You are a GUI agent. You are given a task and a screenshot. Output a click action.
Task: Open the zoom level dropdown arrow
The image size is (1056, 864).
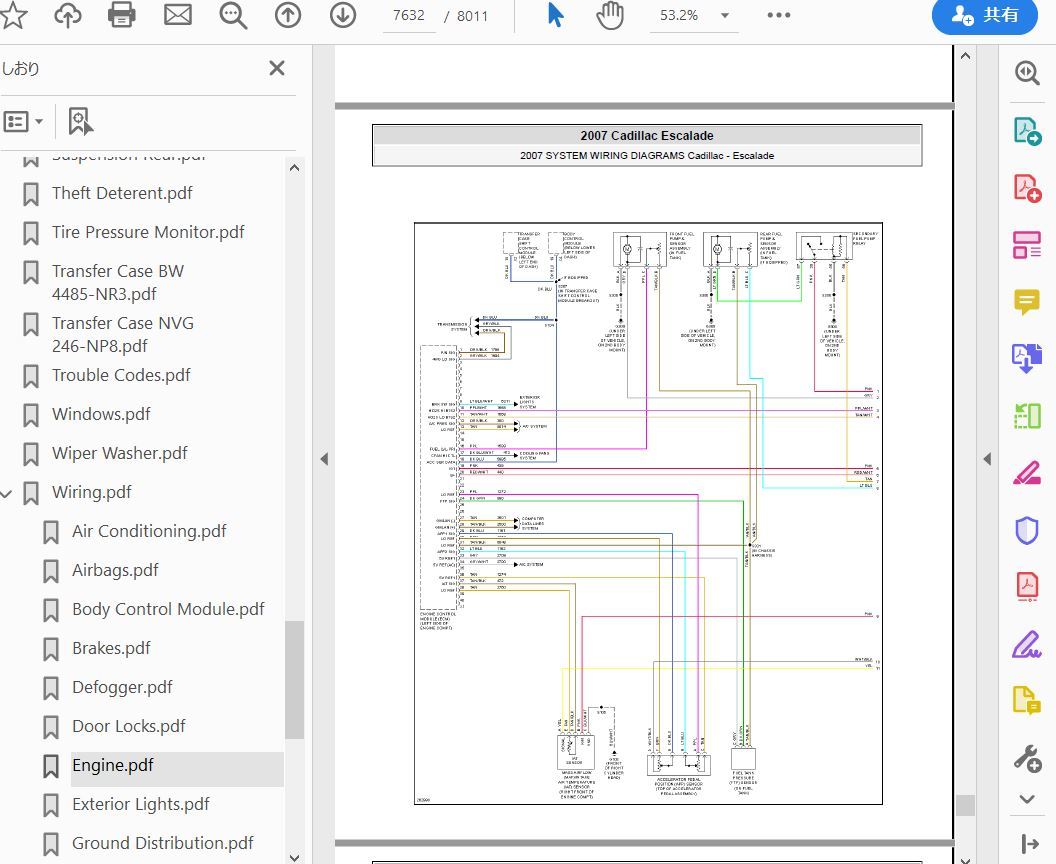[725, 15]
